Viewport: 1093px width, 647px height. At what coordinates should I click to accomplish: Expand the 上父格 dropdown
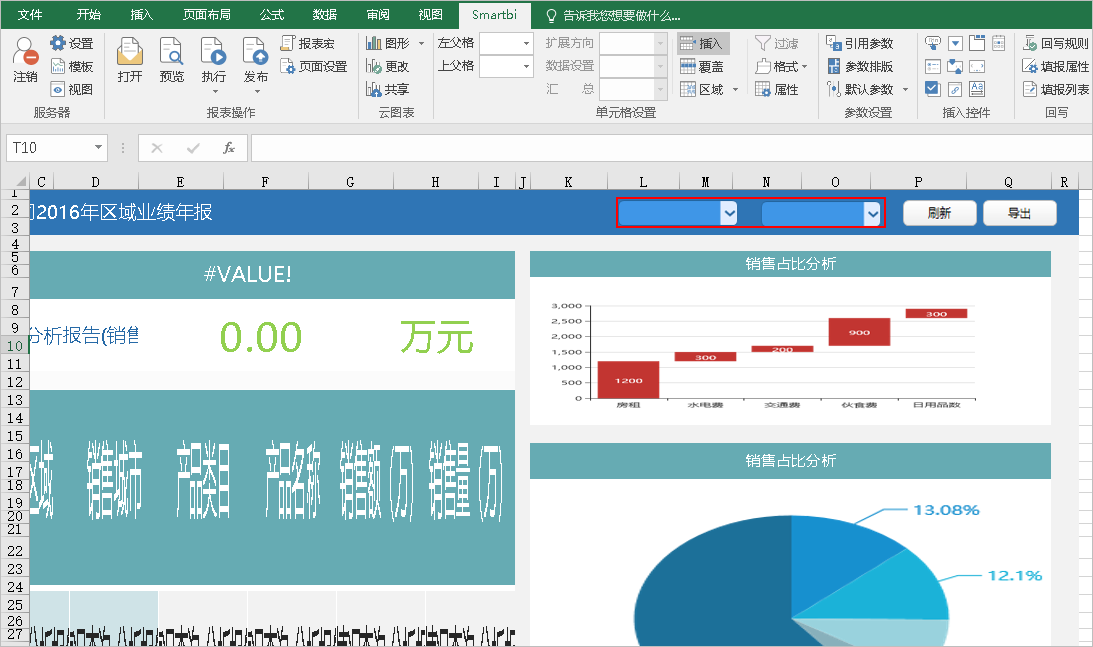tap(526, 66)
